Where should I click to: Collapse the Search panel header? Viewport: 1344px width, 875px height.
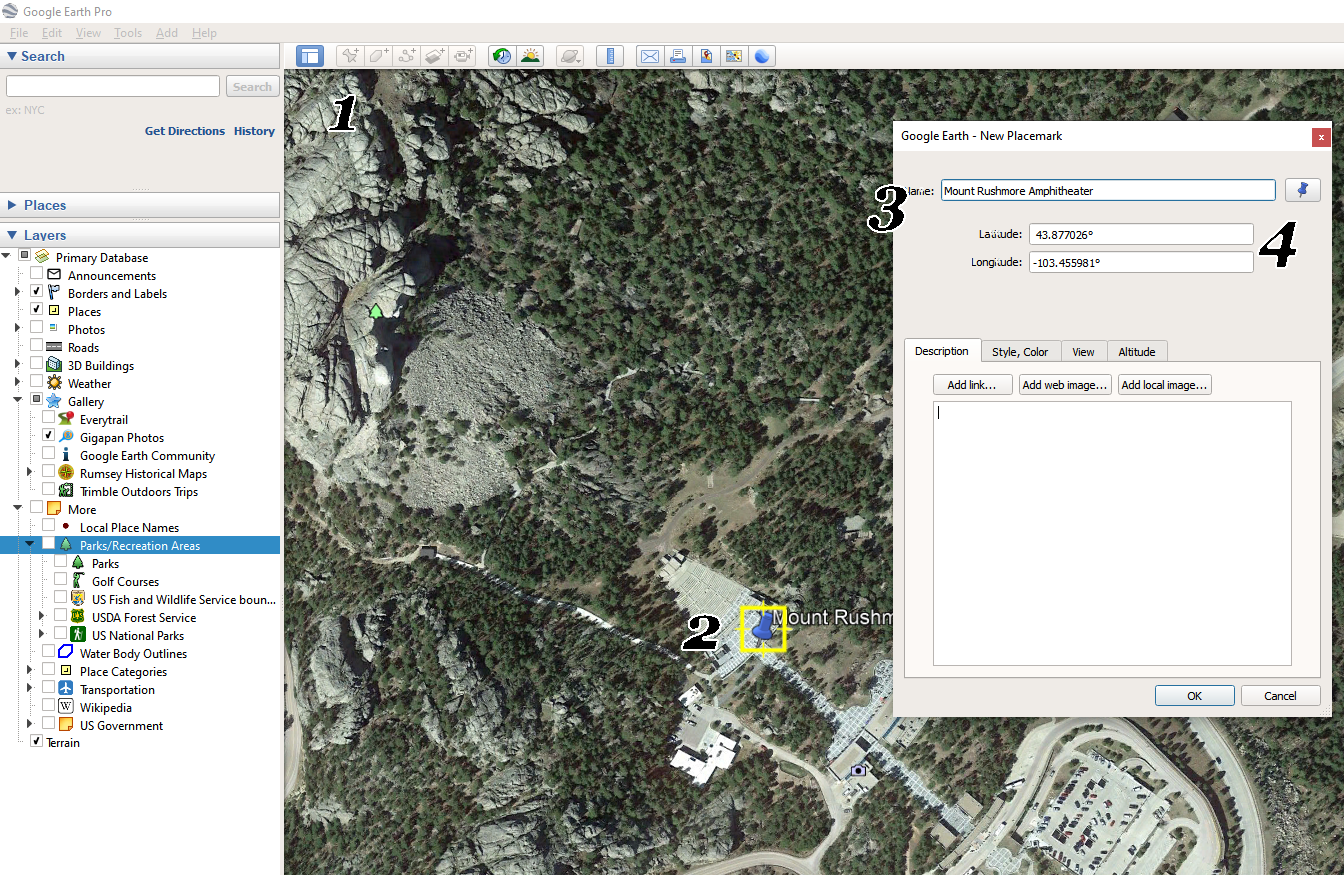[x=140, y=56]
